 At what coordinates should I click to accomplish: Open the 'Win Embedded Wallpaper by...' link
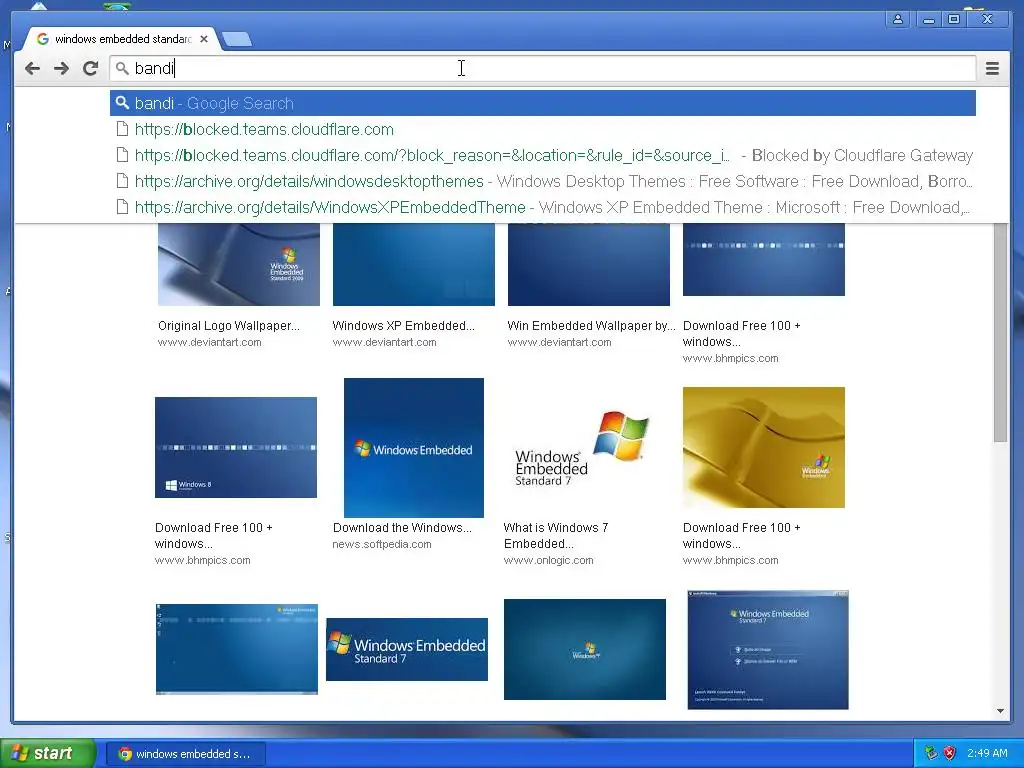pyautogui.click(x=591, y=325)
